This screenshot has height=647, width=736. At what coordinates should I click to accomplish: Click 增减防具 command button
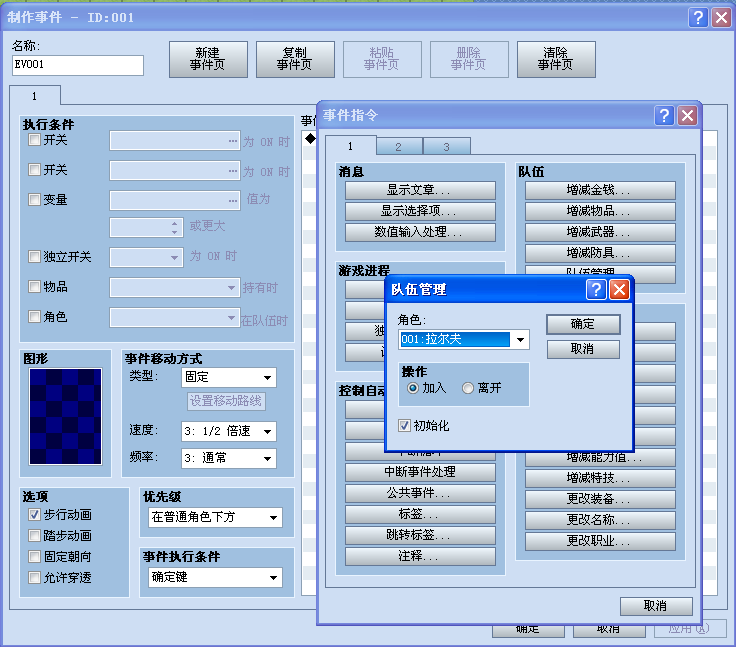pyautogui.click(x=600, y=253)
